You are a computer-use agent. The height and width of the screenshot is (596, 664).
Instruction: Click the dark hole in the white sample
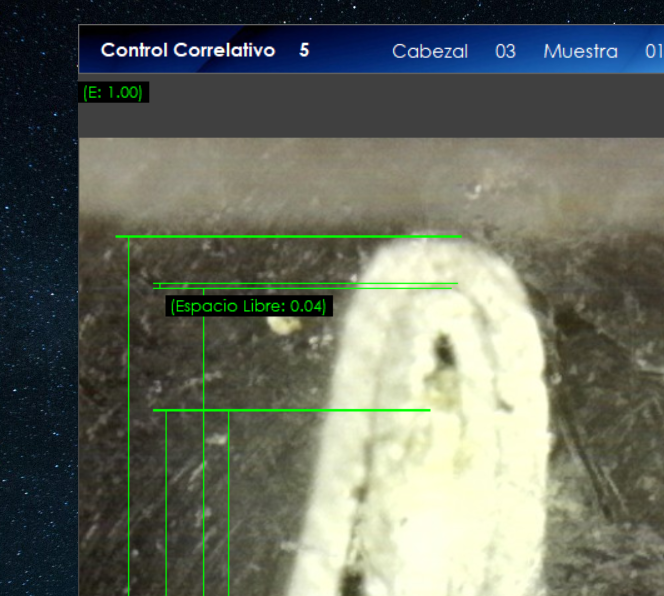click(x=440, y=352)
